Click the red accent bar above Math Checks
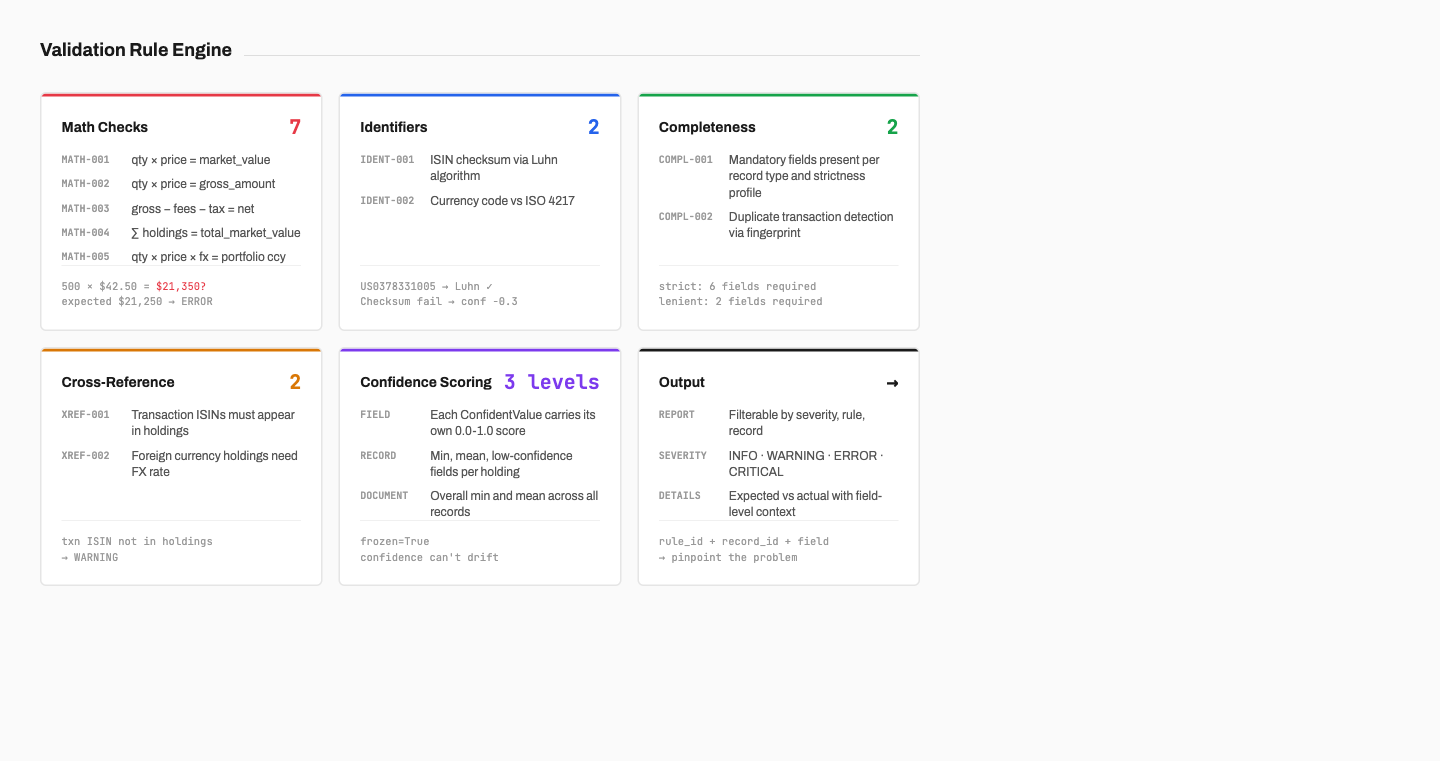This screenshot has width=1440, height=761. (x=180, y=95)
